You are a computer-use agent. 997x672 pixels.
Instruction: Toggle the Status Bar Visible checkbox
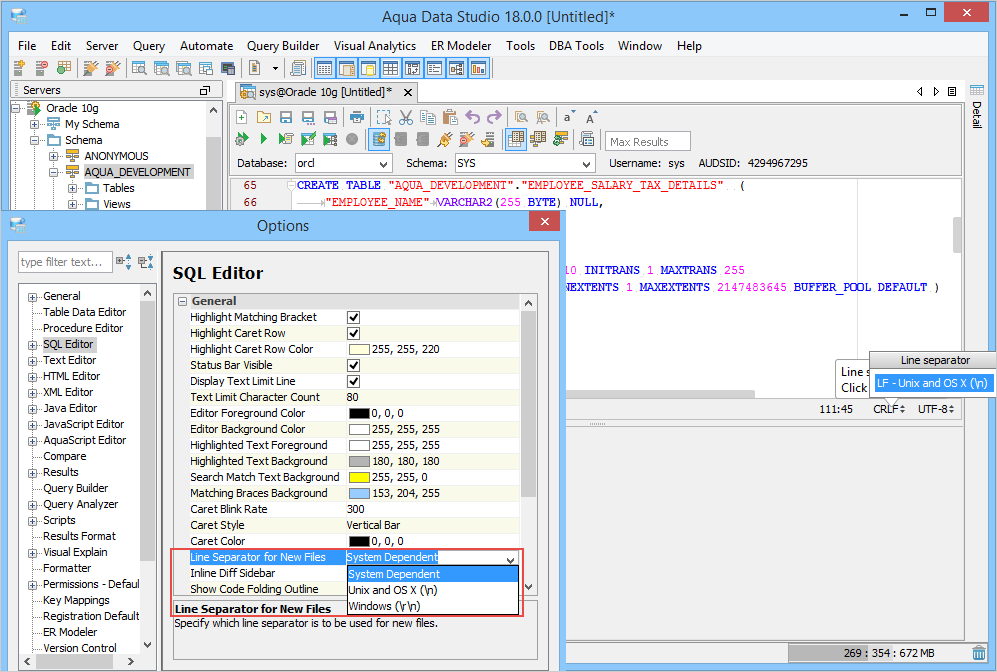click(x=354, y=365)
